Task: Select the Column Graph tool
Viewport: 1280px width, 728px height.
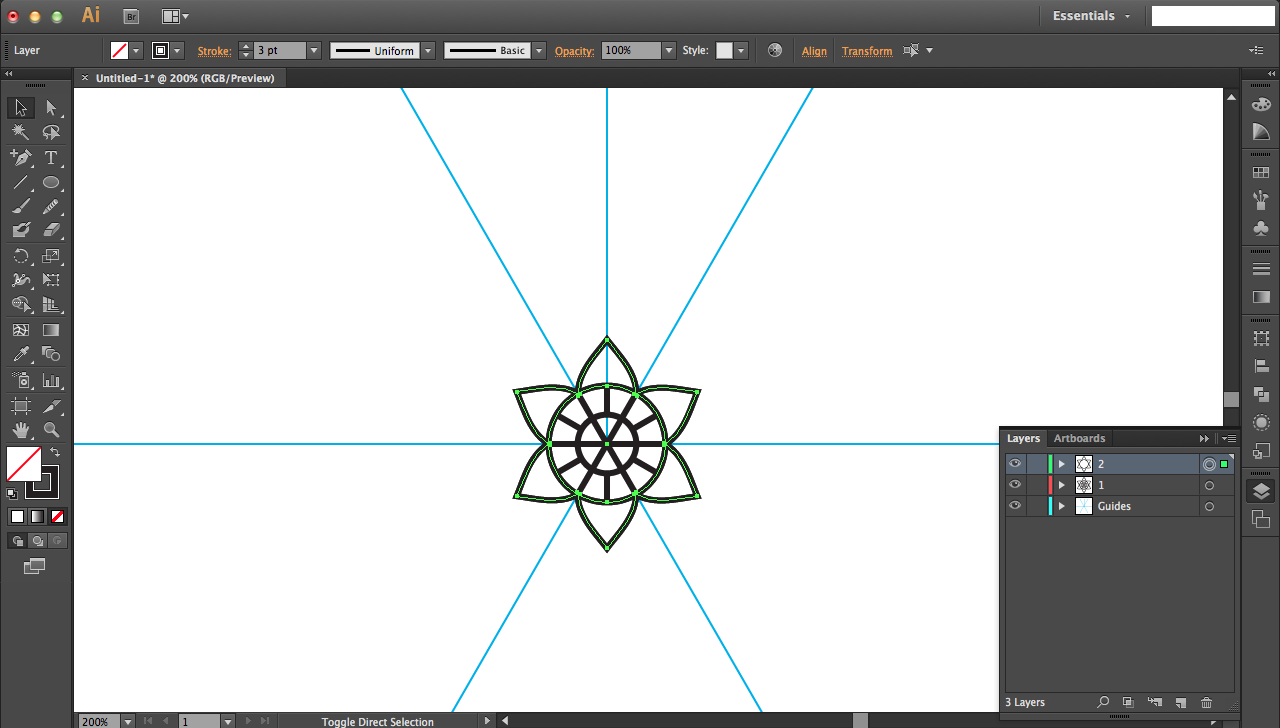Action: (51, 380)
